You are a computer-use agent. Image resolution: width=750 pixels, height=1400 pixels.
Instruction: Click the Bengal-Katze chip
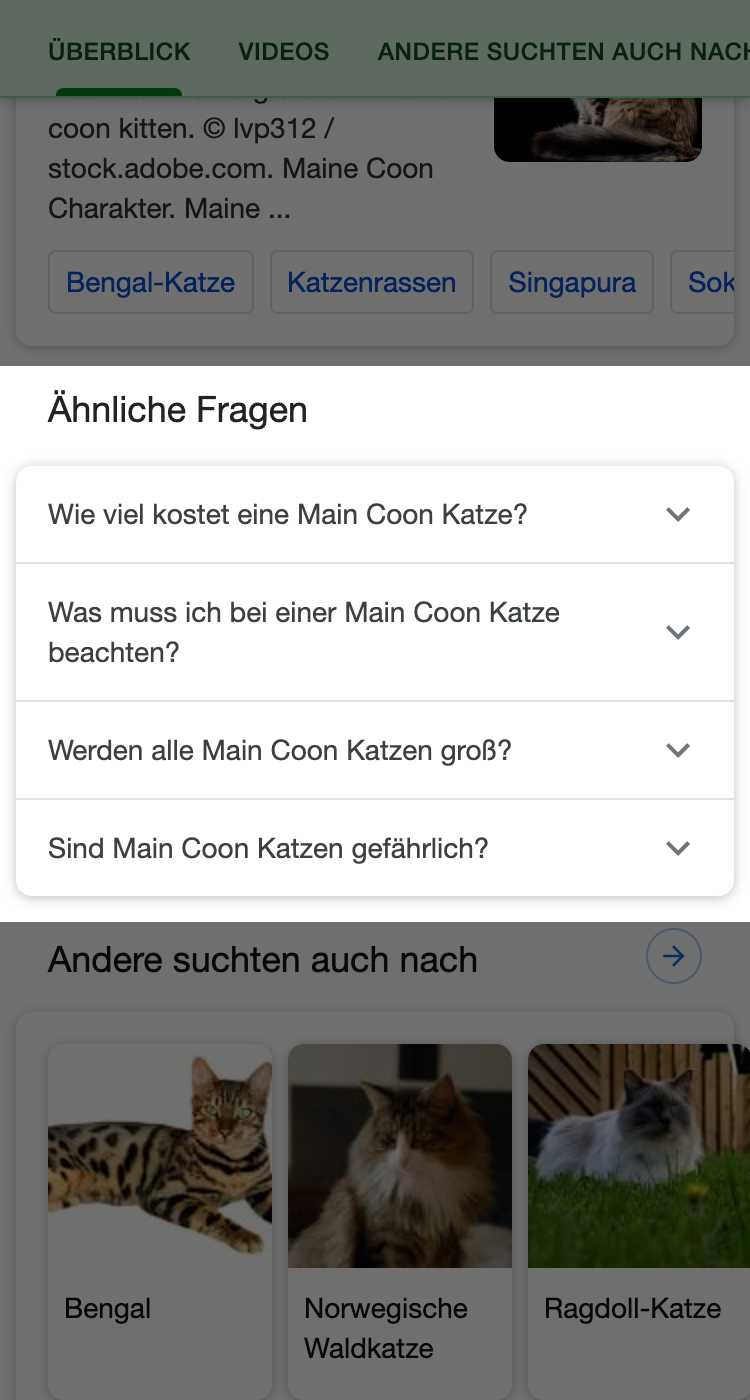coord(151,283)
